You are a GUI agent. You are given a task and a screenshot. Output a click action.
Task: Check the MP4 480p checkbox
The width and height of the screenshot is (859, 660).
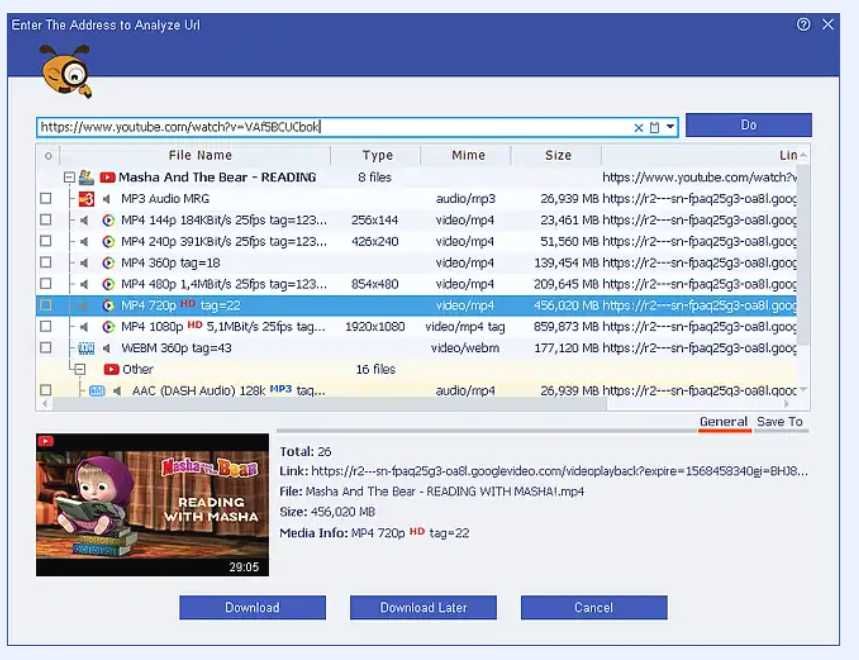pyautogui.click(x=46, y=284)
